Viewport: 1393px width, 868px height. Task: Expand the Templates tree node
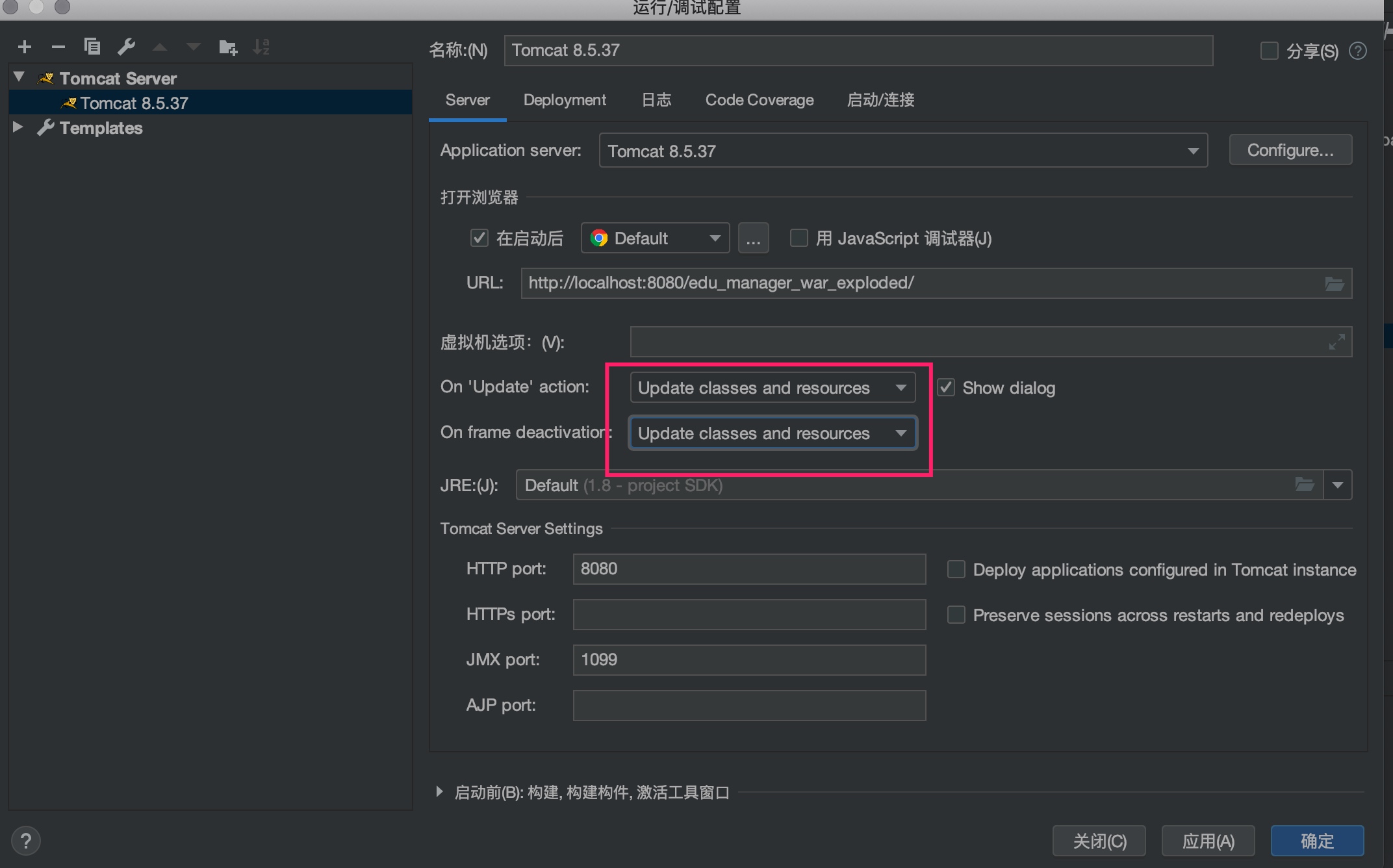tap(18, 127)
